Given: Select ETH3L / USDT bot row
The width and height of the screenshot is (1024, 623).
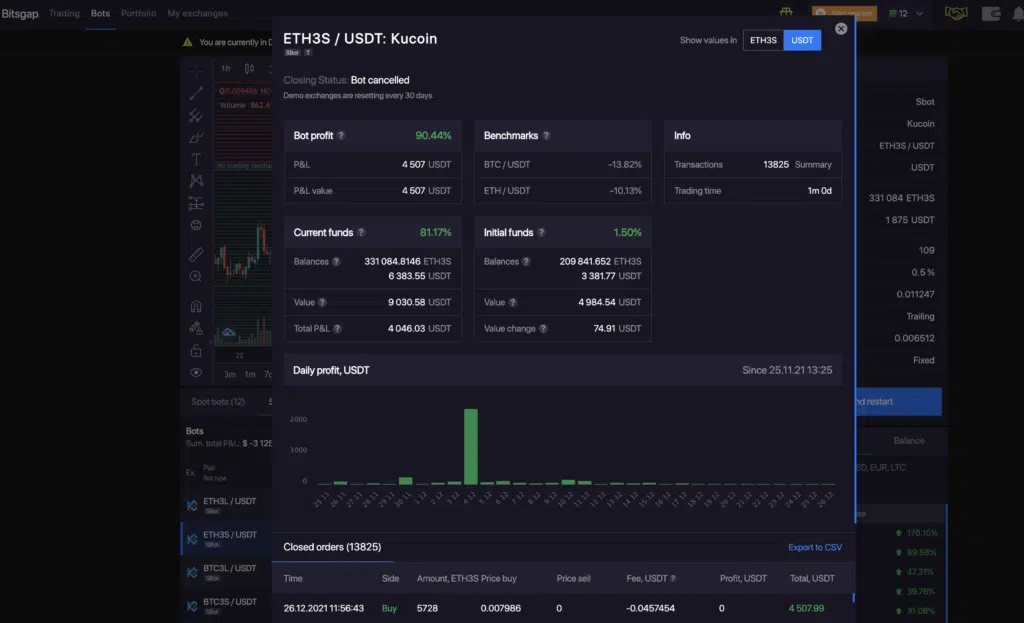Looking at the screenshot, I should coord(227,505).
